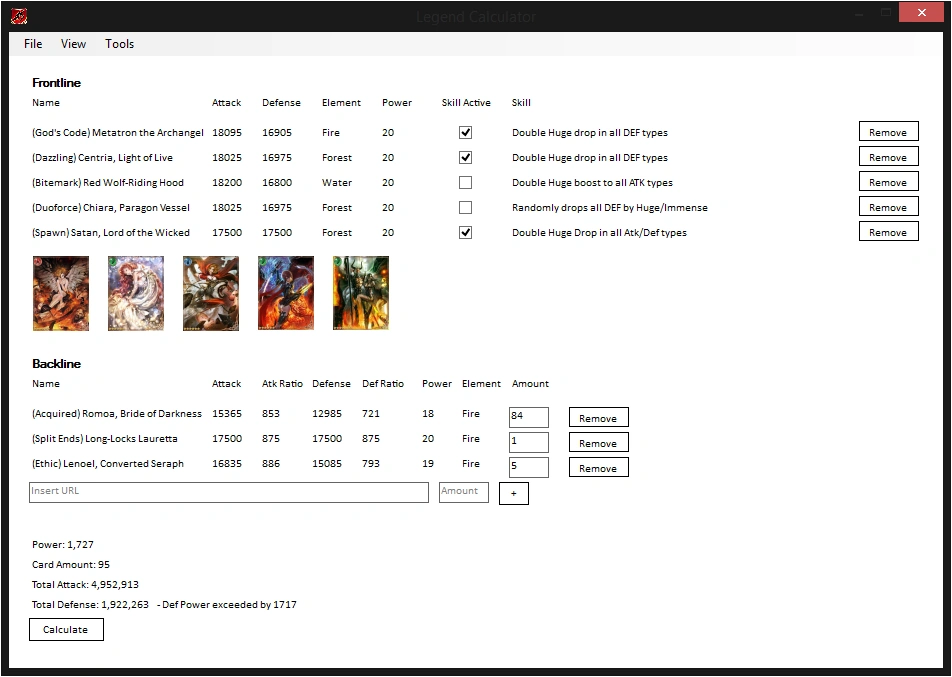
Task: Disable Skill Active for Metatron the Archangel
Action: pos(465,131)
